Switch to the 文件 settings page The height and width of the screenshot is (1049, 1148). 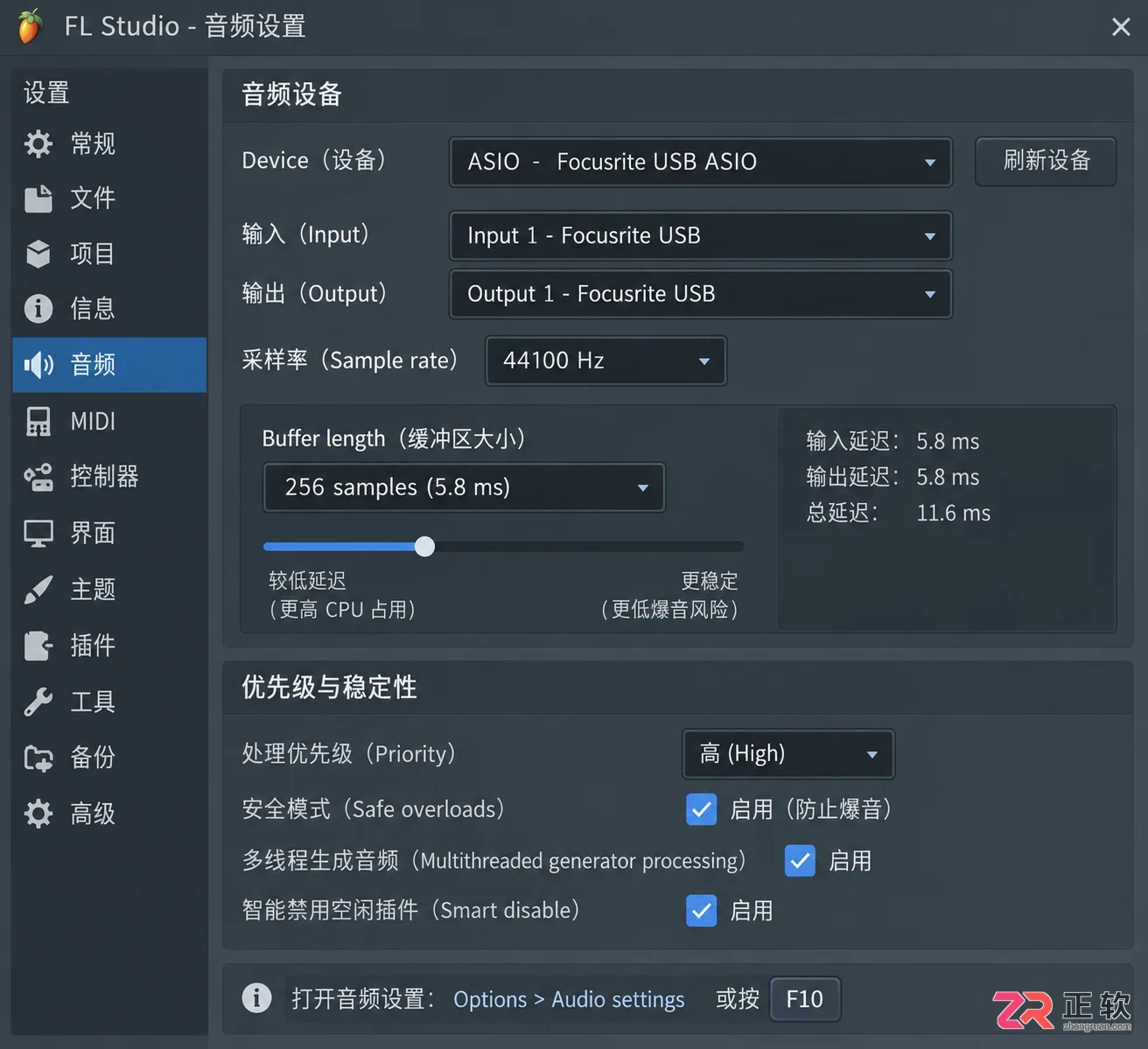[x=109, y=199]
